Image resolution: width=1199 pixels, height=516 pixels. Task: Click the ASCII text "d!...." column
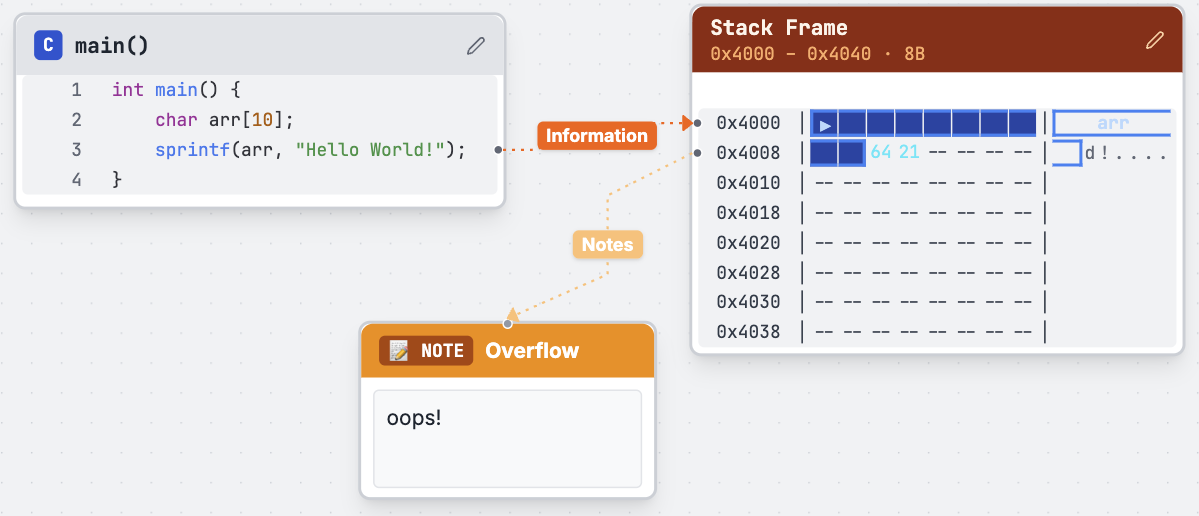[x=1125, y=154]
